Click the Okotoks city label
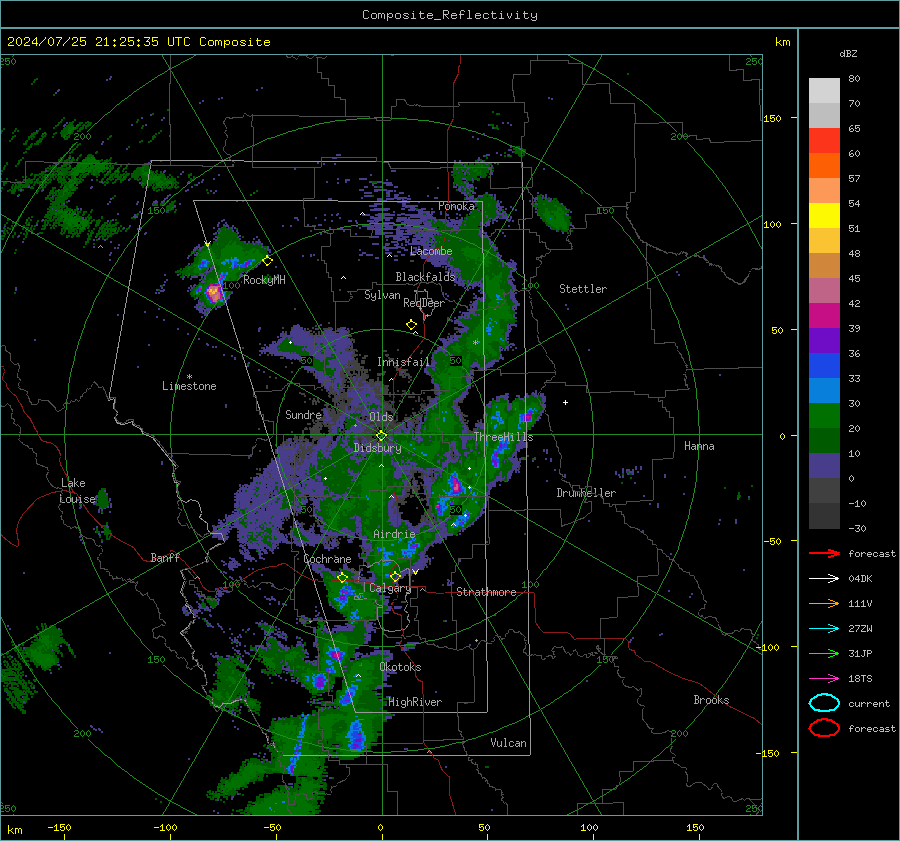 (400, 666)
